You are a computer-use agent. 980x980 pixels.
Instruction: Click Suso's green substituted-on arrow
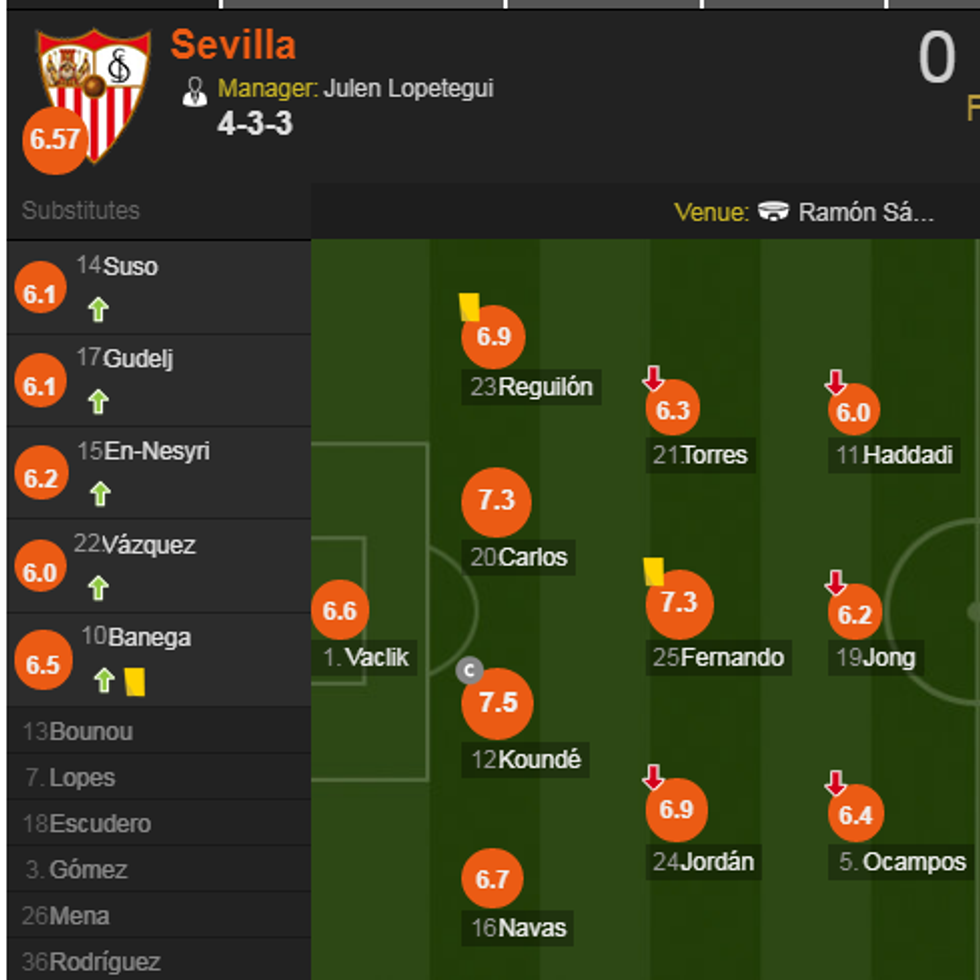click(x=97, y=310)
